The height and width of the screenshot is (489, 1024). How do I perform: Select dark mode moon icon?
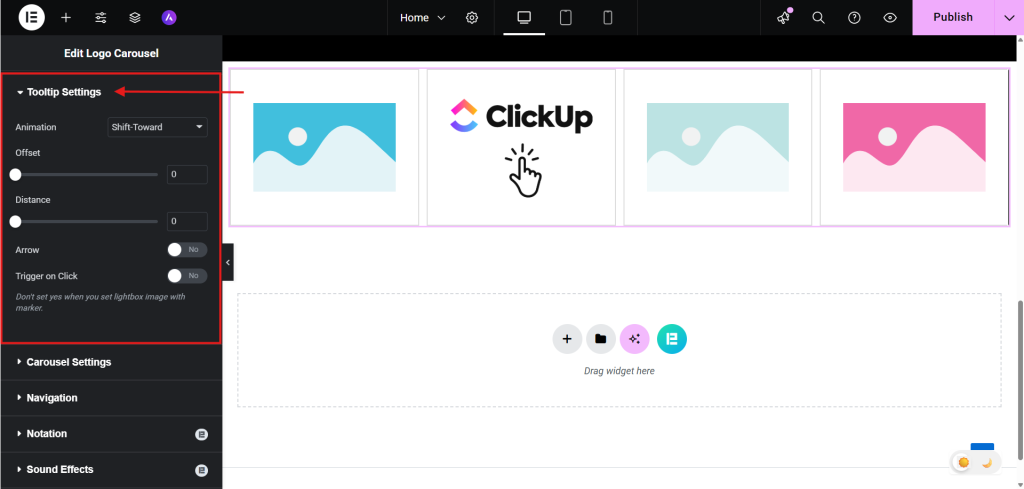click(x=987, y=462)
